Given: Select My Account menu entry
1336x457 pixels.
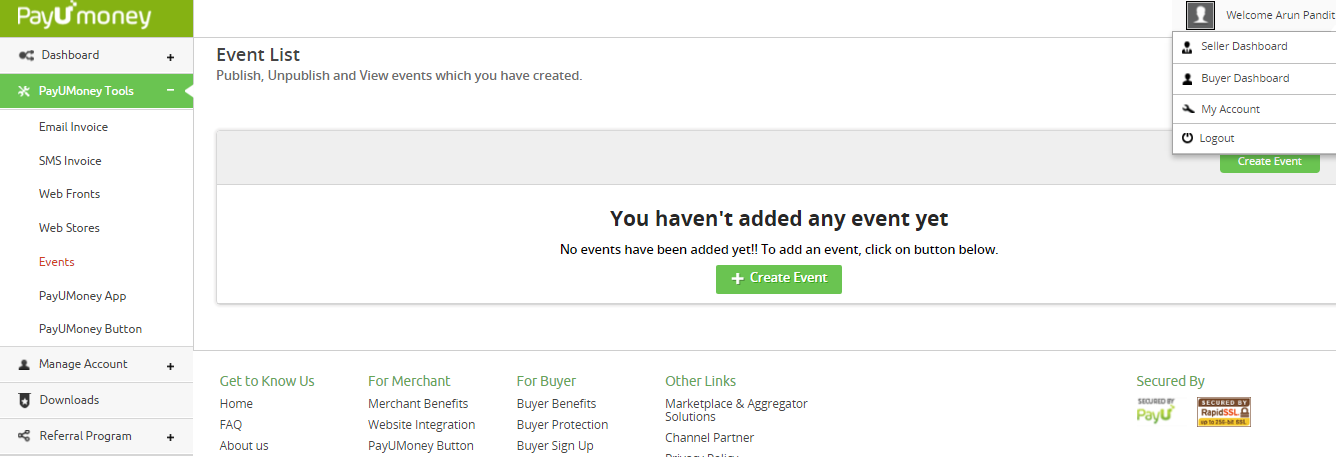Looking at the screenshot, I should [x=1254, y=109].
